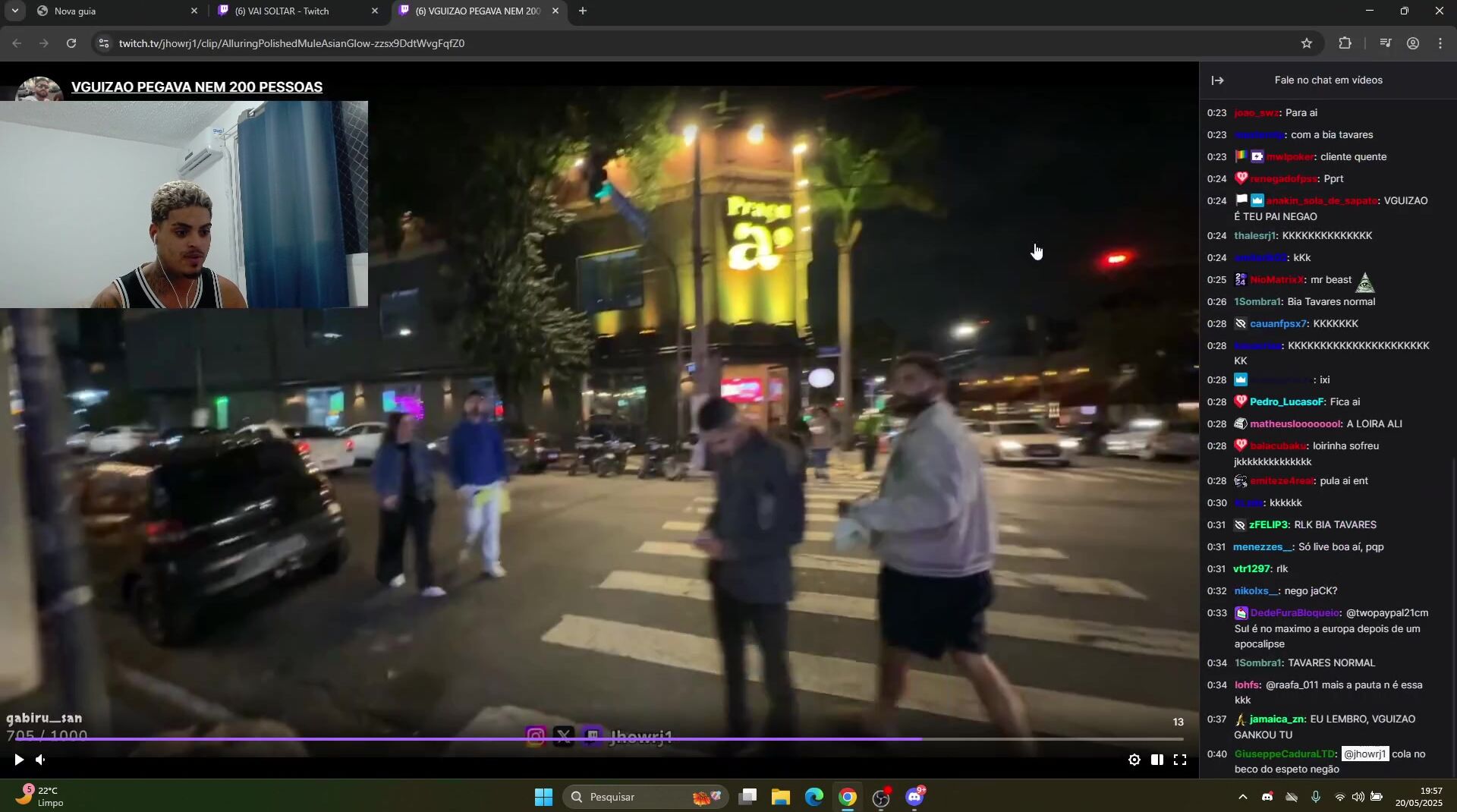Open the streamer avatar next to title
The image size is (1457, 812).
(x=39, y=88)
